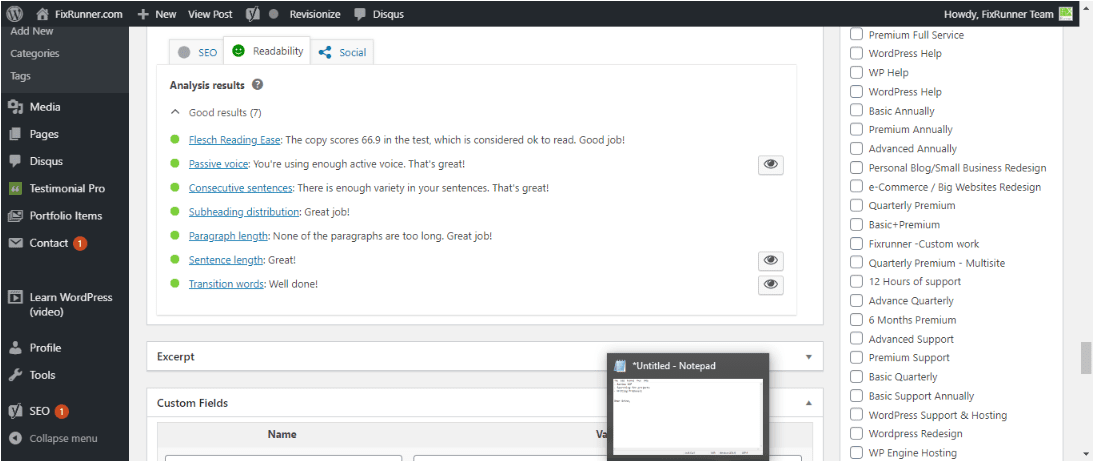Open Profile in the sidebar

(x=45, y=348)
